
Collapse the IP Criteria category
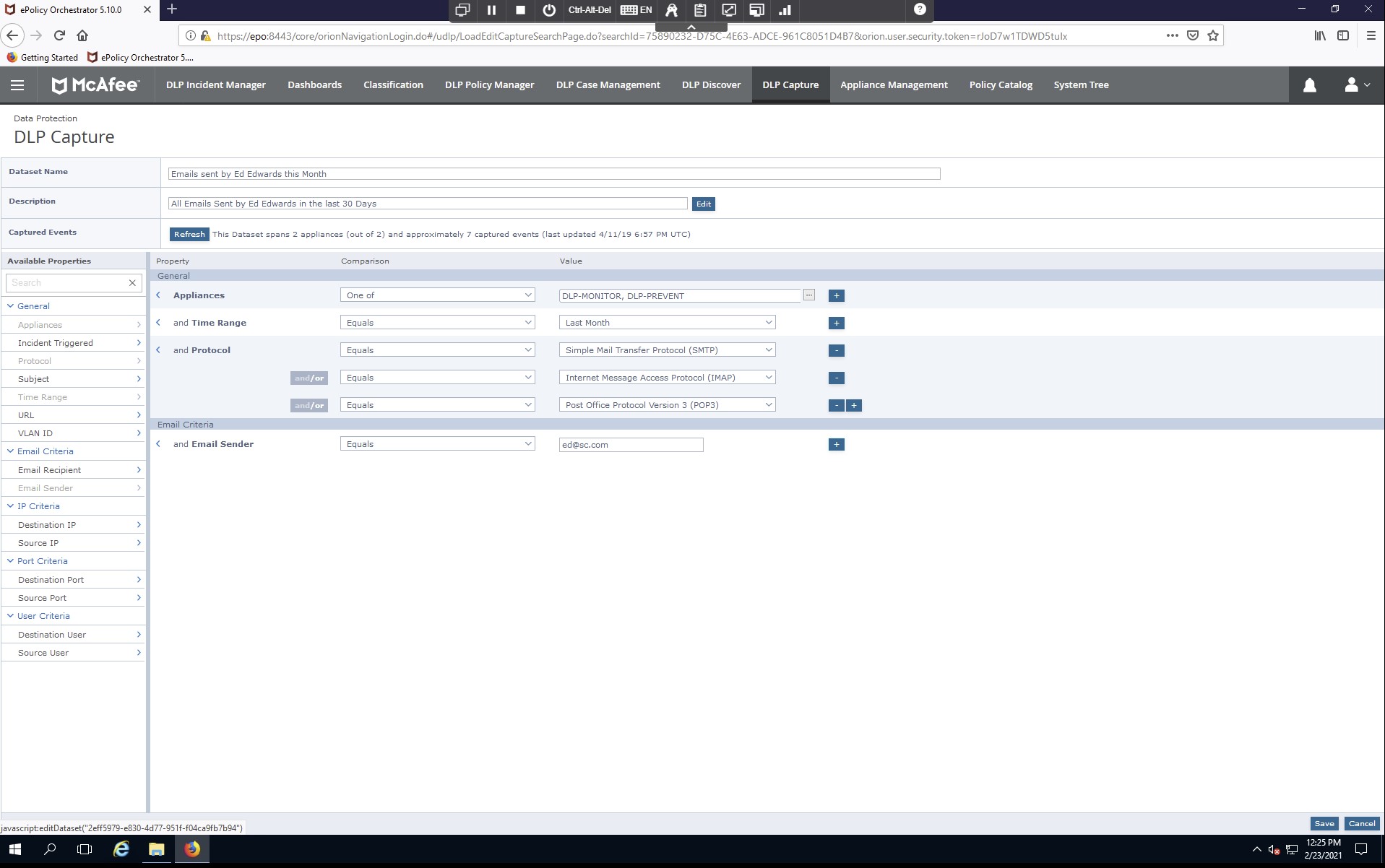point(10,506)
